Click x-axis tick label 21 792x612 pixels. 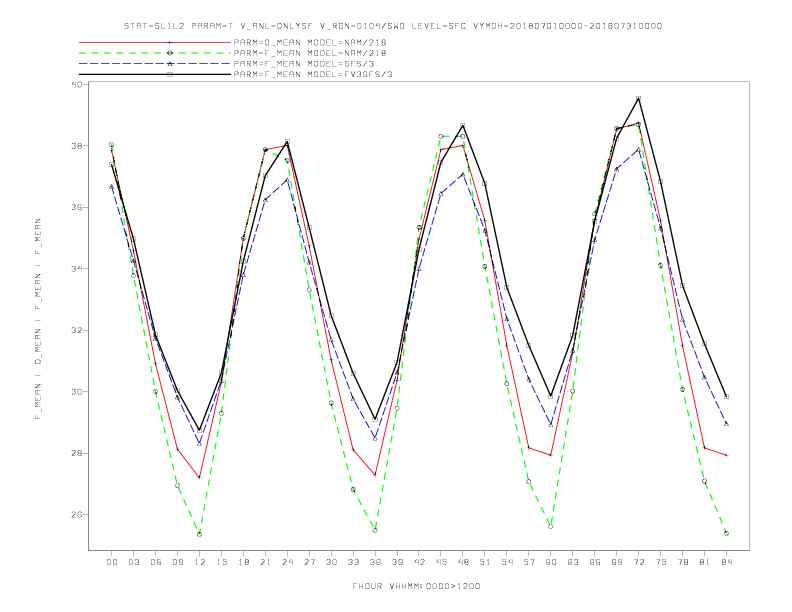coord(265,562)
